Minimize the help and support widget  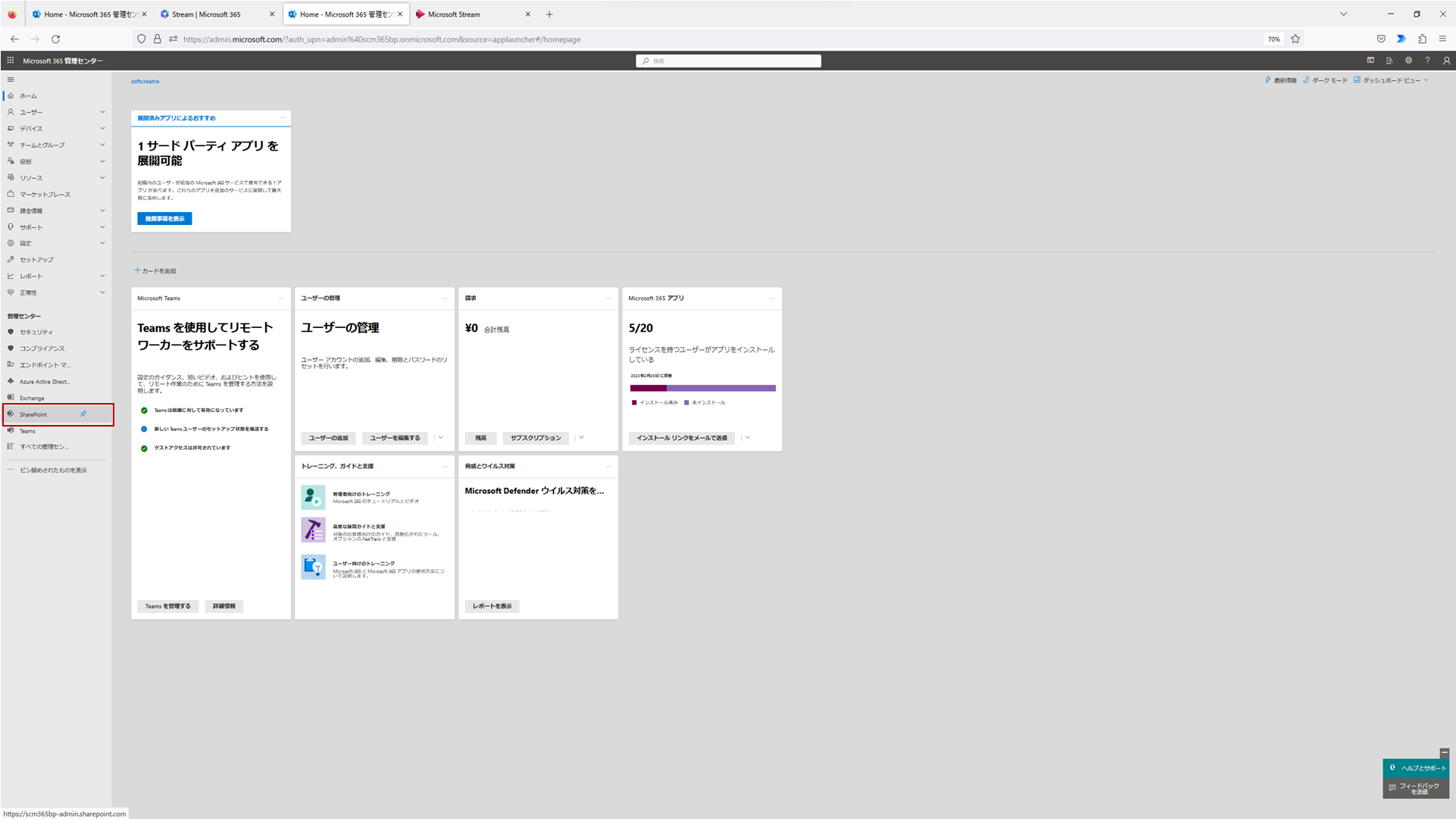(1444, 753)
